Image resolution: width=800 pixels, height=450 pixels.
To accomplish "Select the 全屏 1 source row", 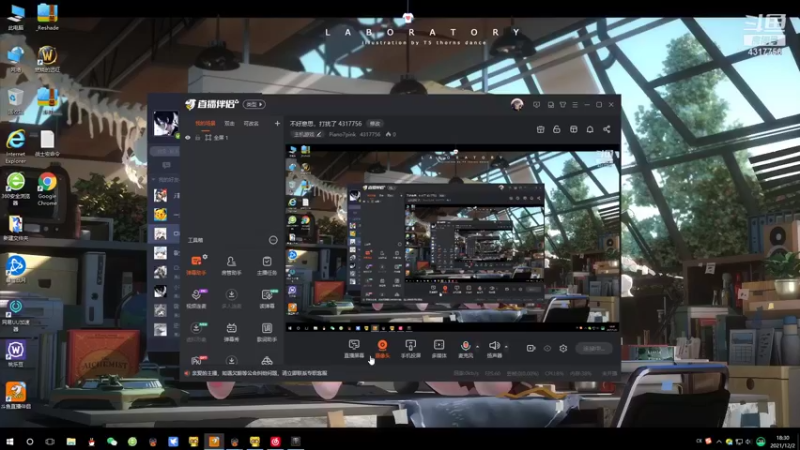I will (231, 138).
